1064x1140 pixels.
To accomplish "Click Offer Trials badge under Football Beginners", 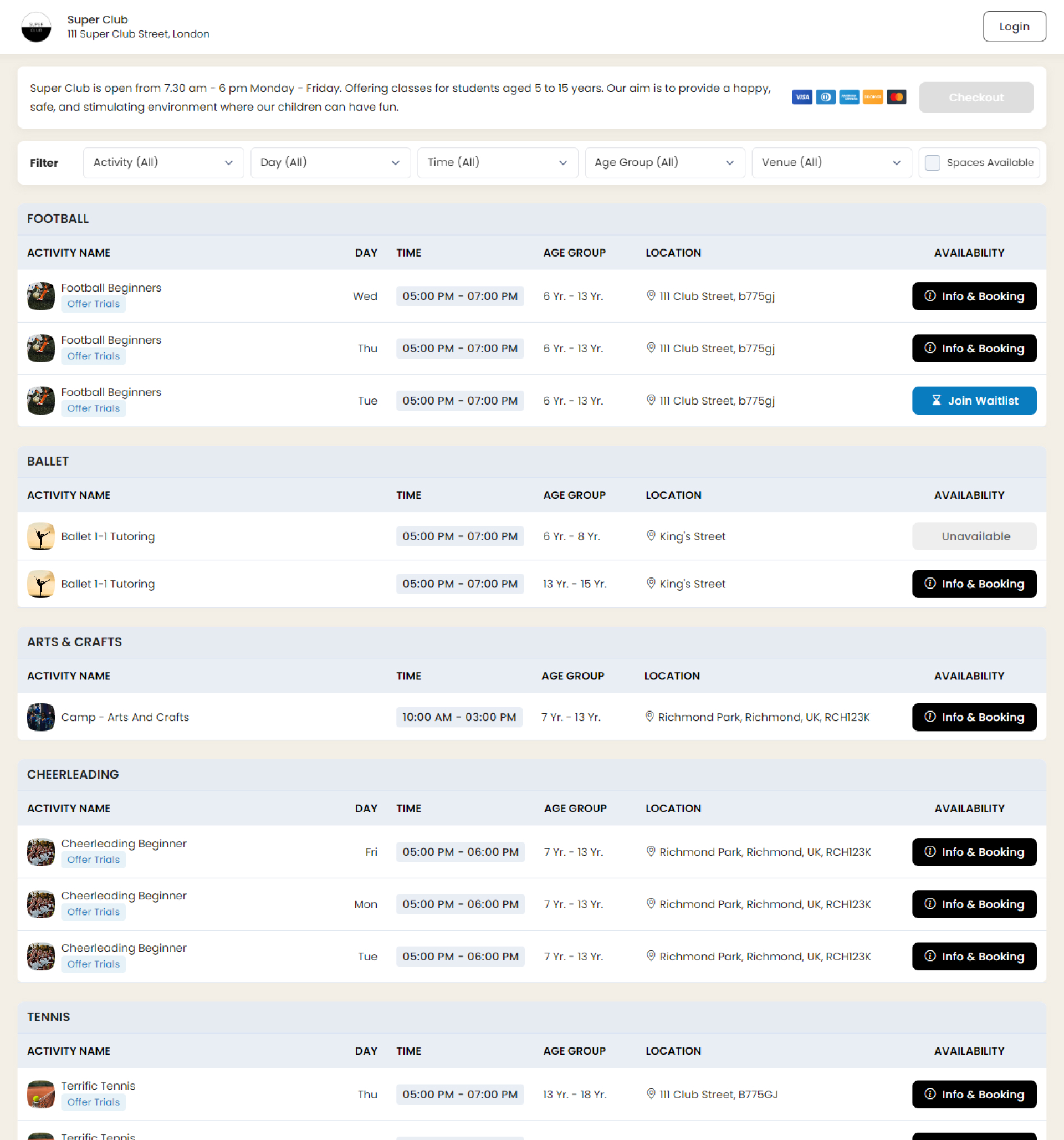I will [93, 304].
